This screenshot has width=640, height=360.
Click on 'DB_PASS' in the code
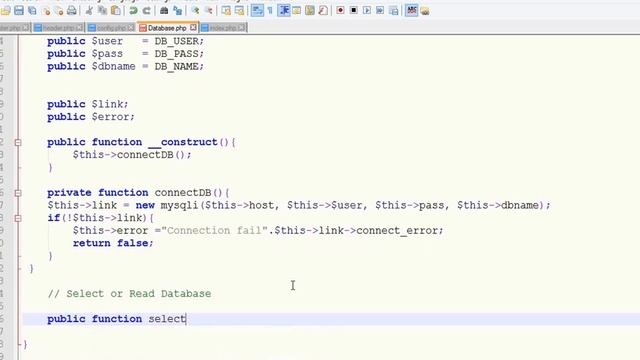coord(176,54)
